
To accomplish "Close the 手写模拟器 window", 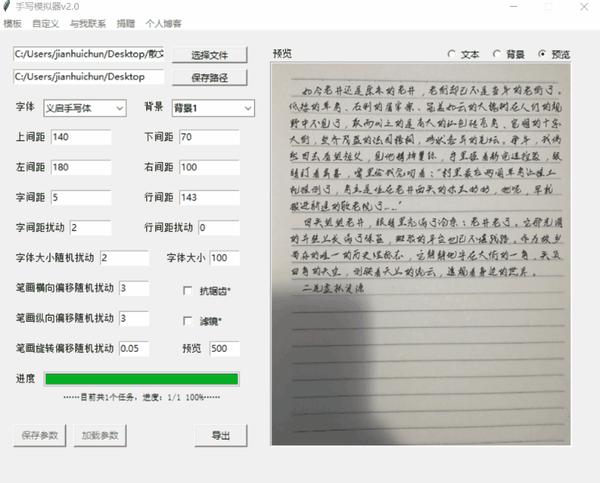I will (x=584, y=7).
